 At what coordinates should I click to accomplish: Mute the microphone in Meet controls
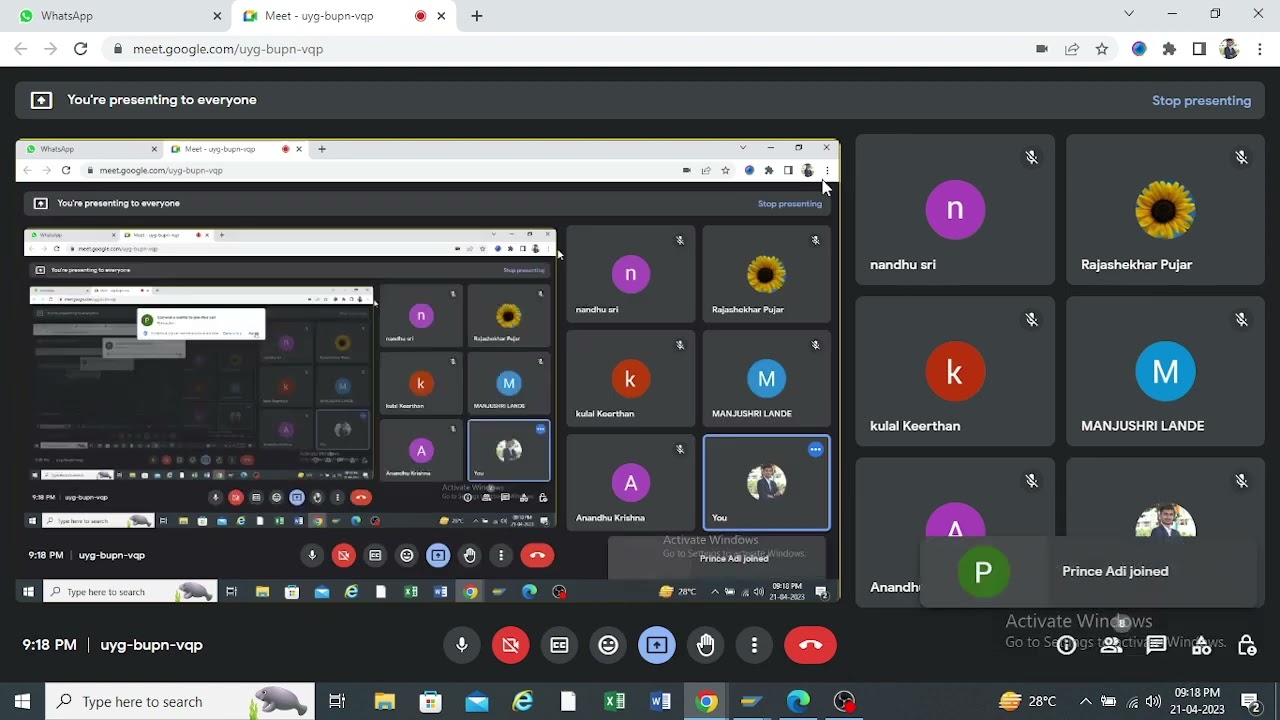[462, 645]
